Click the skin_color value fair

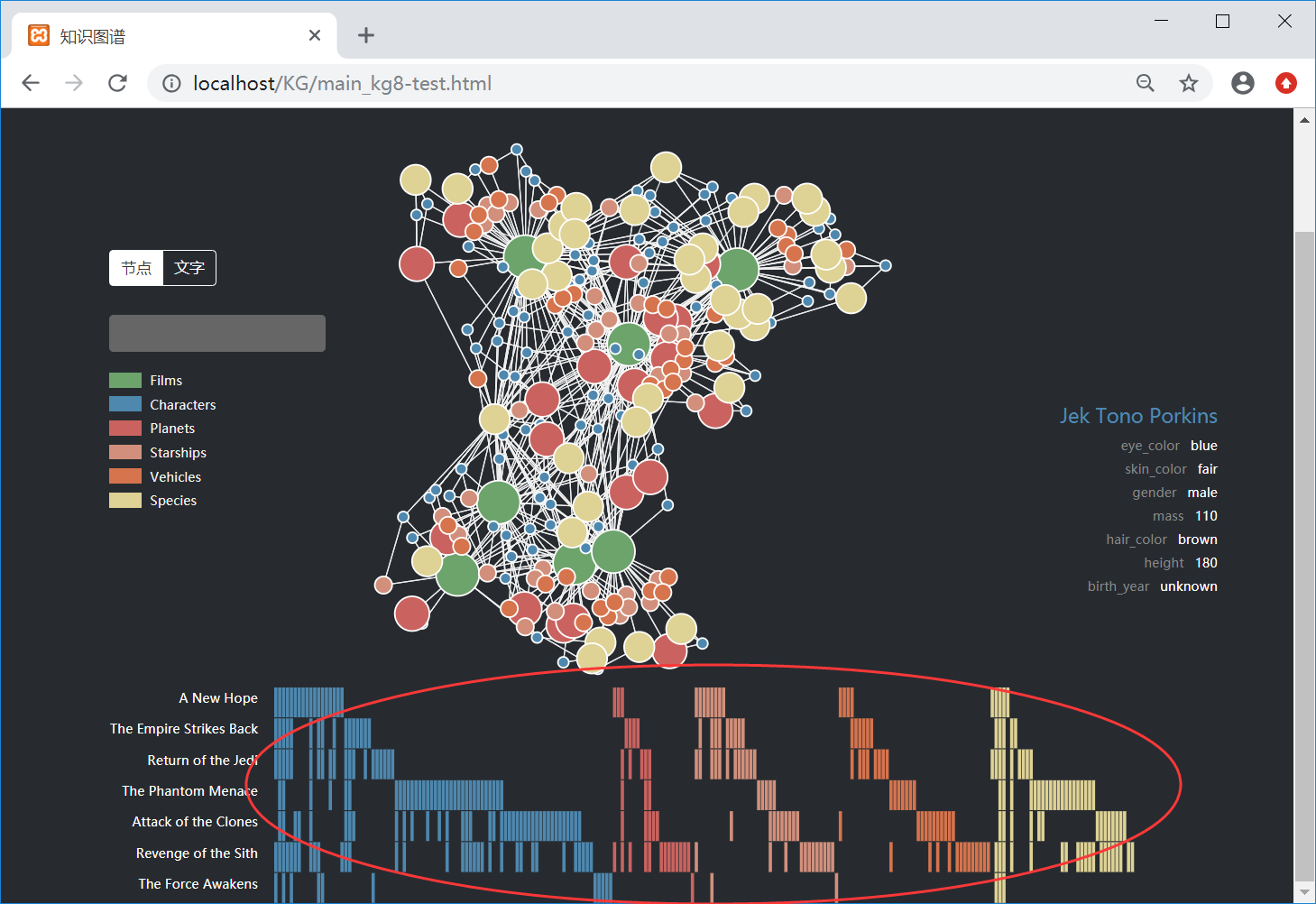pos(1208,469)
